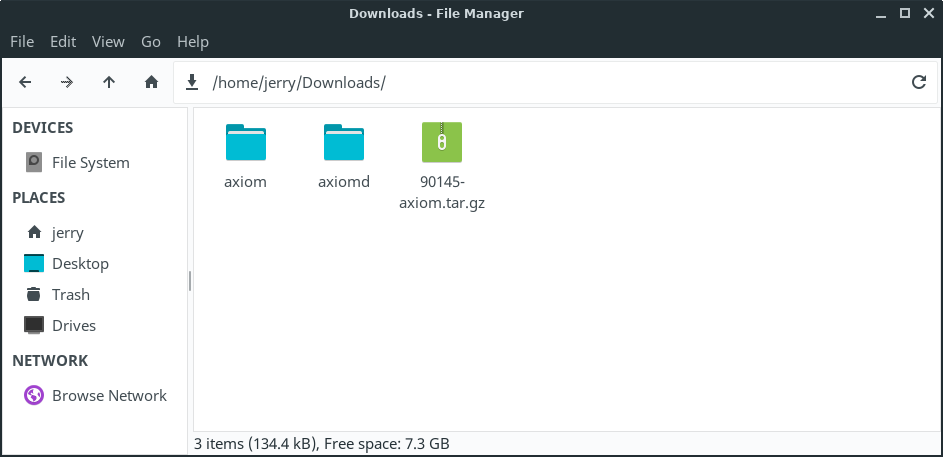Select File System in Devices sidebar
The image size is (943, 457).
coord(90,162)
